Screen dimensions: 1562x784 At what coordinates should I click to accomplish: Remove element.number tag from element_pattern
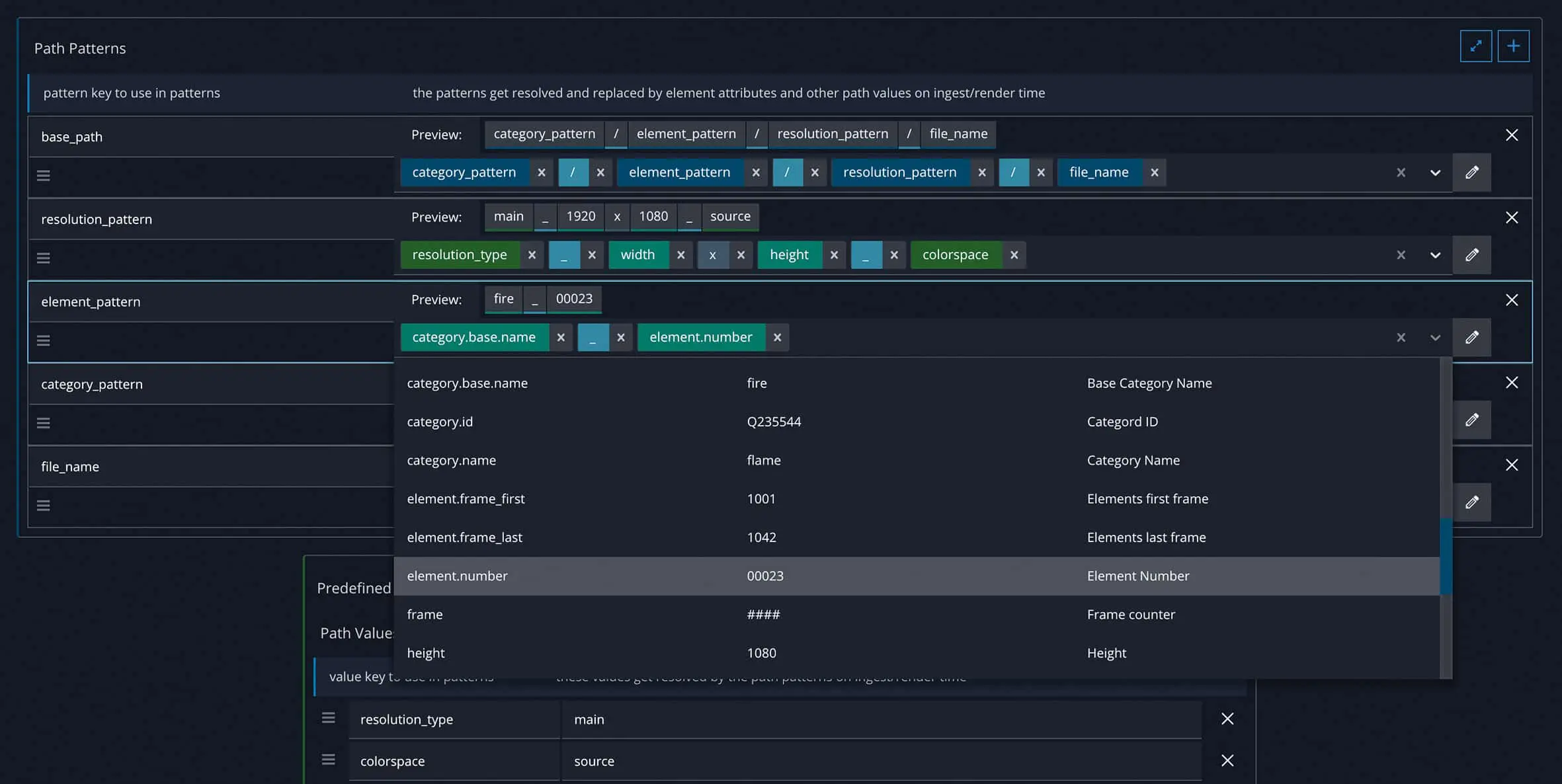777,338
